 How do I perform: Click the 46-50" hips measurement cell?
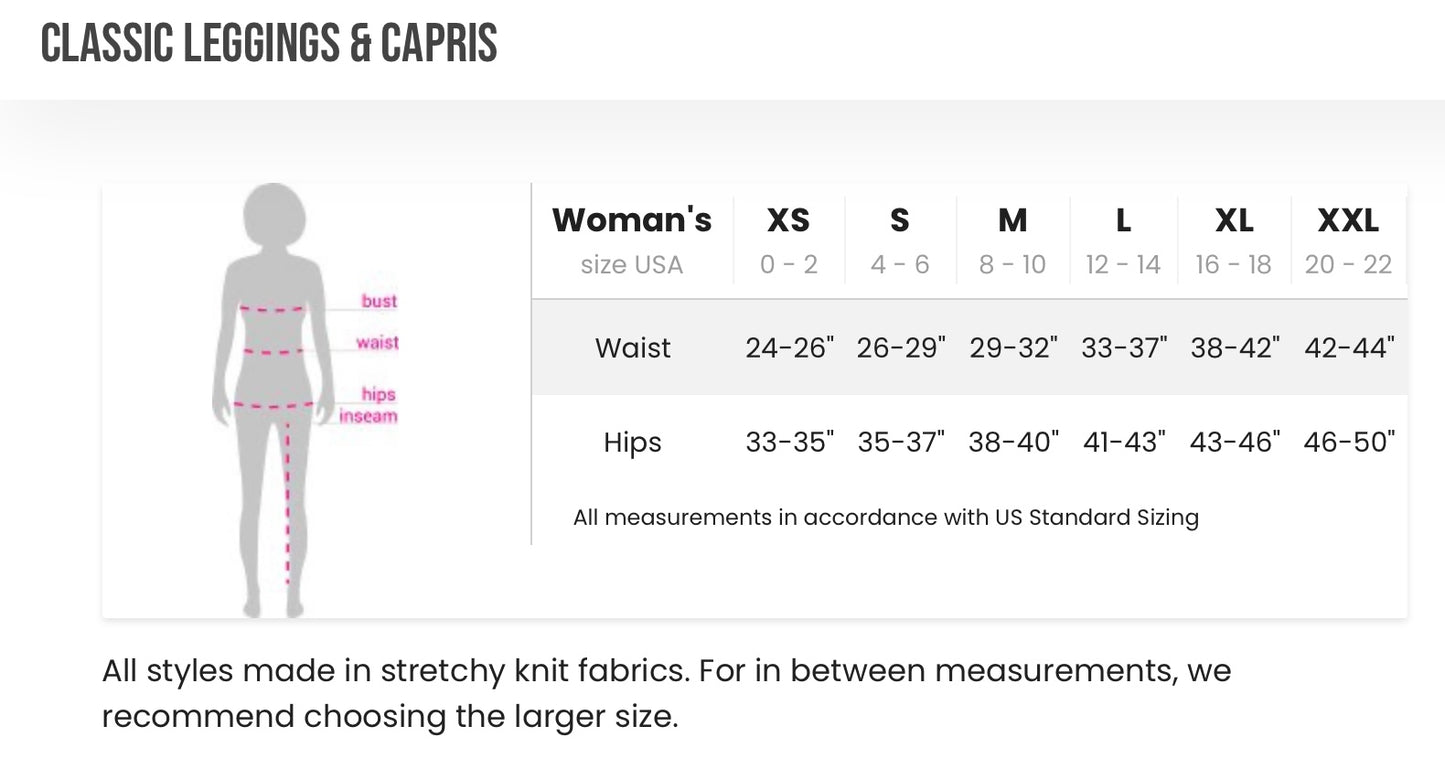1349,442
